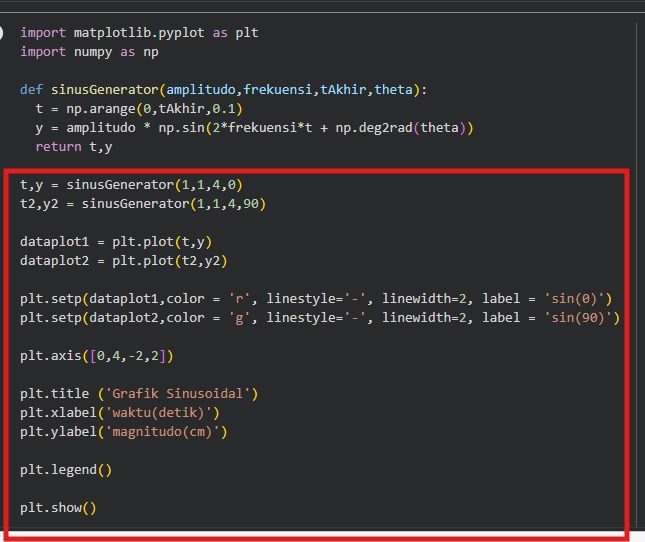This screenshot has height=542, width=645.
Task: Click the line 't = np.arange(0,tAkhir,0.1)'
Action: tap(139, 109)
